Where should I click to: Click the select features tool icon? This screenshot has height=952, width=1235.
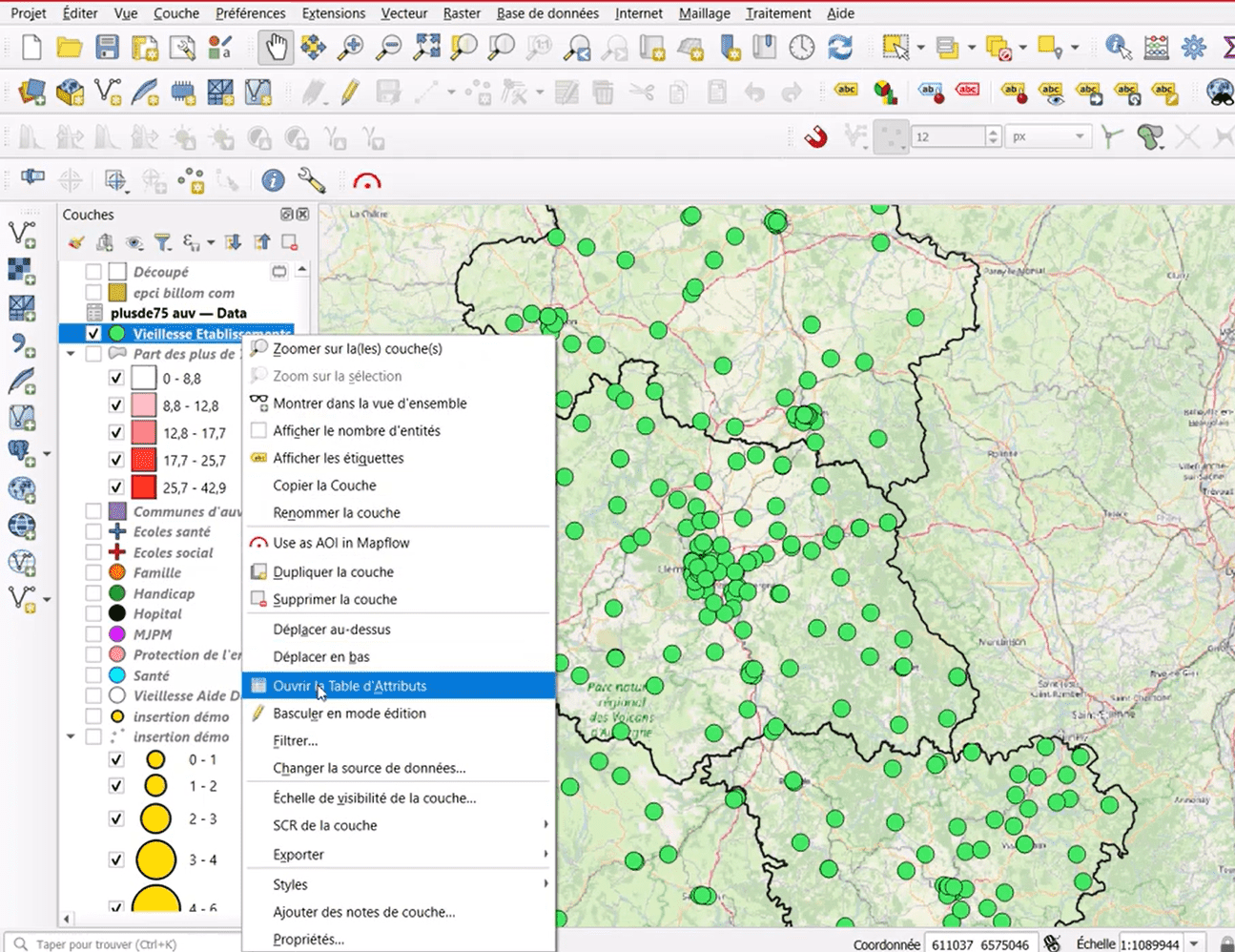(x=895, y=47)
